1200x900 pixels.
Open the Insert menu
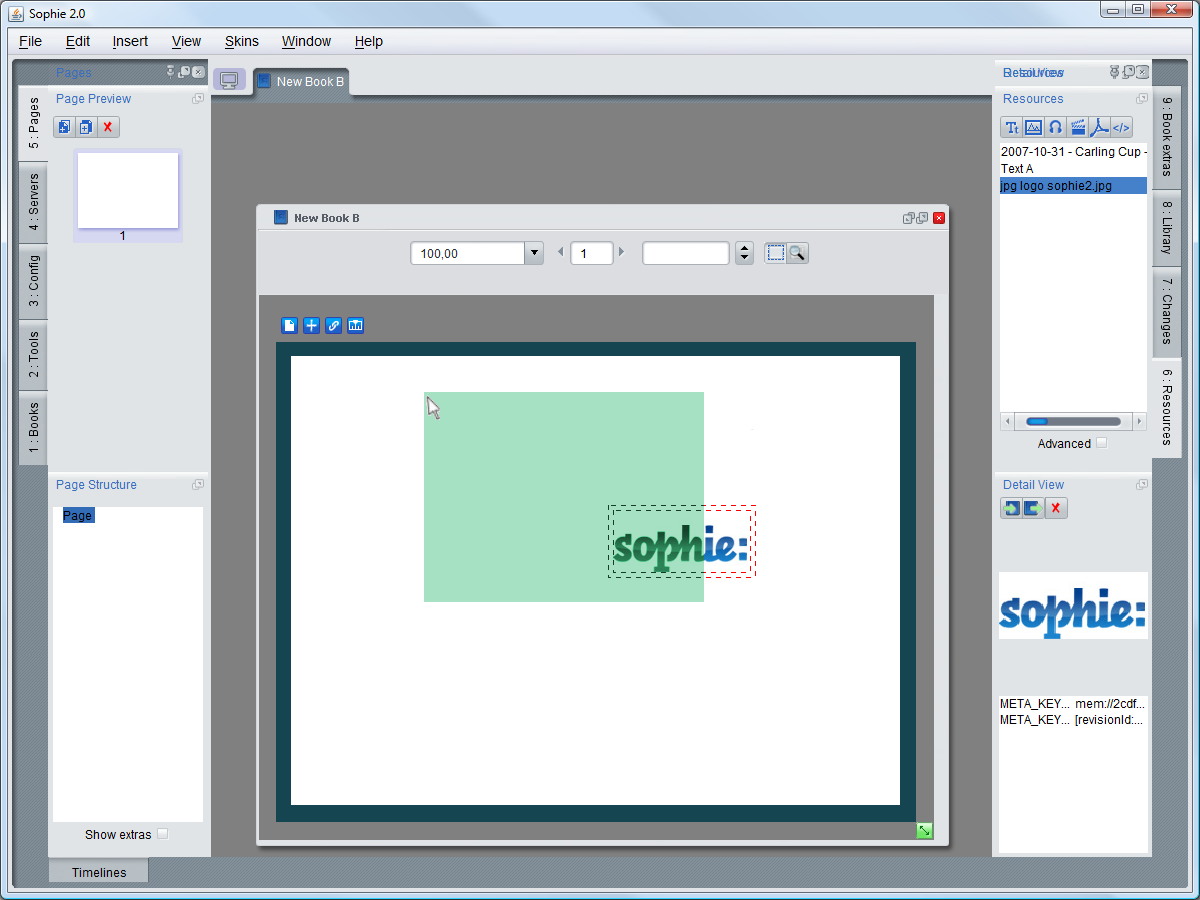130,41
